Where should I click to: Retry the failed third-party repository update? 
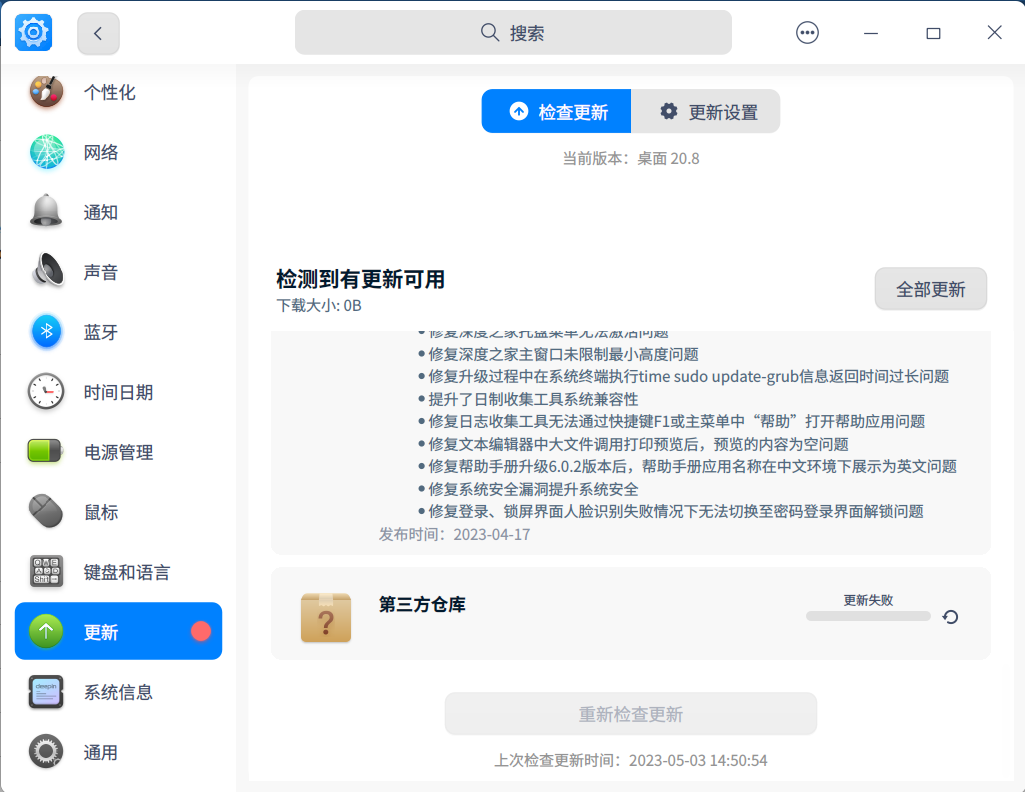point(950,617)
